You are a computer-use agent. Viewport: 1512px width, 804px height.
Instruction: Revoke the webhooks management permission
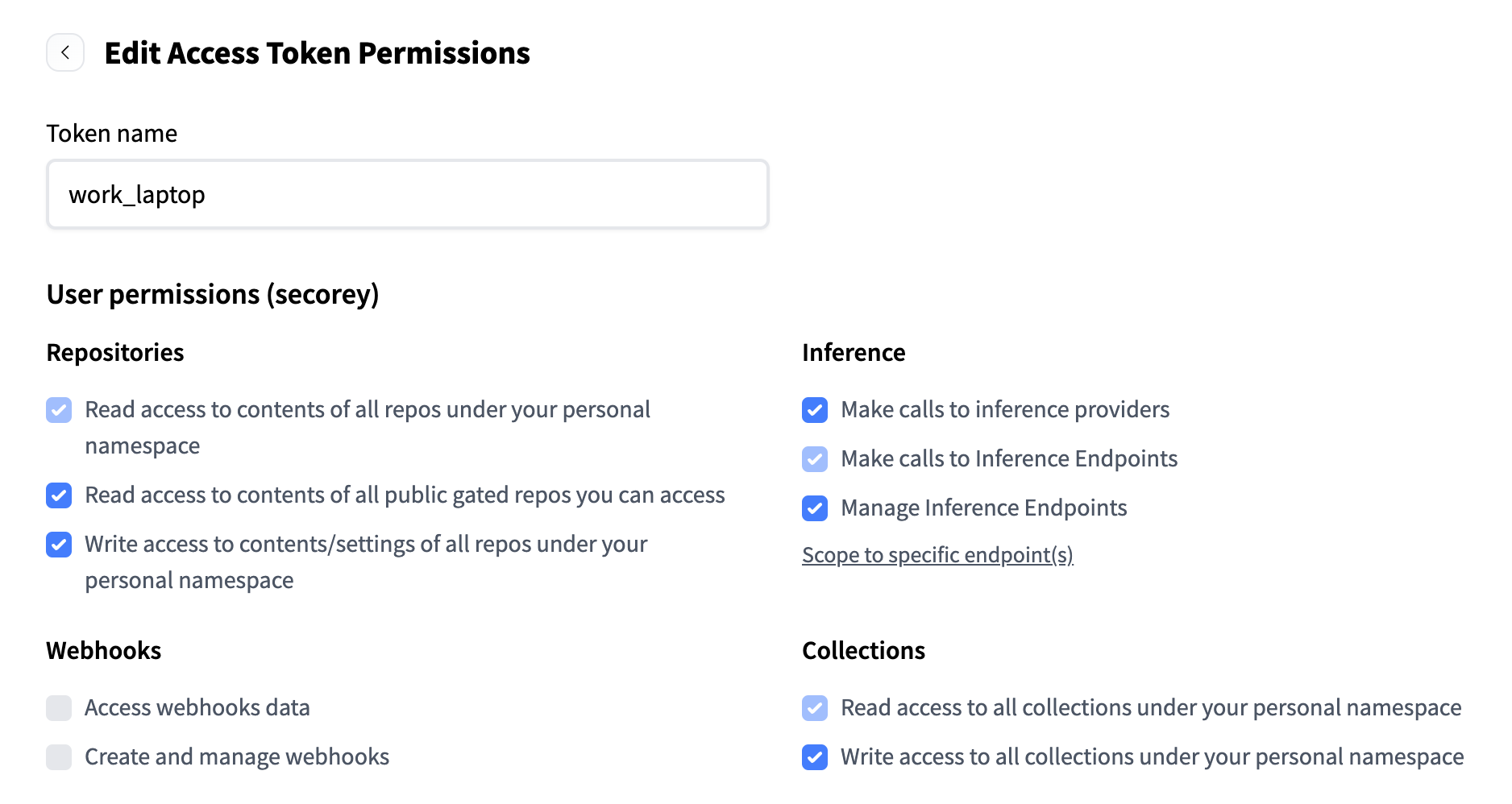coord(59,757)
